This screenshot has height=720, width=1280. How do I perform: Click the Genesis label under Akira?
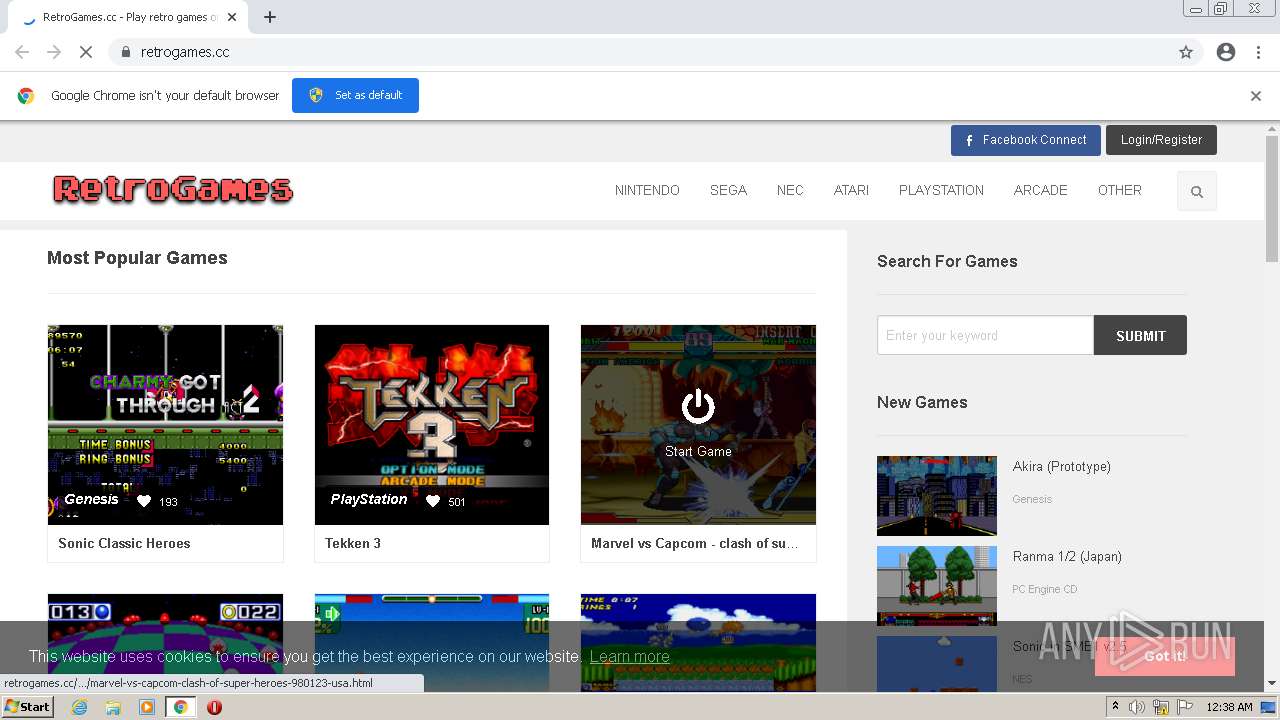pos(1032,499)
